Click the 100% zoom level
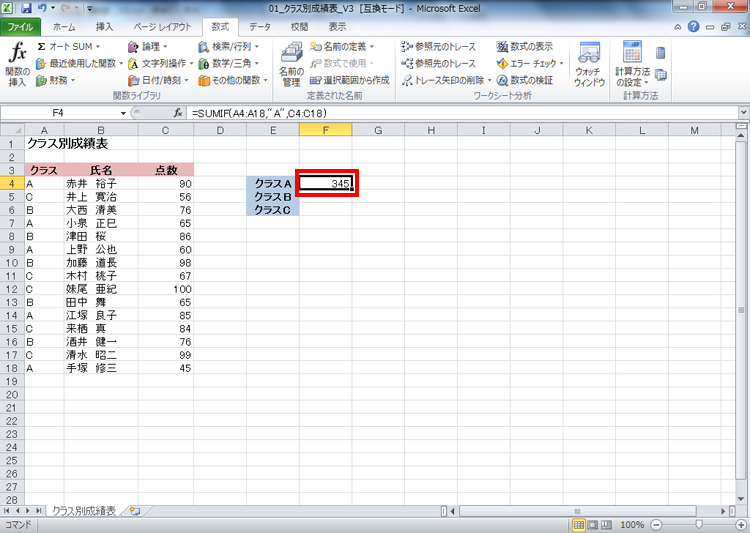This screenshot has height=533, width=750. click(x=632, y=525)
